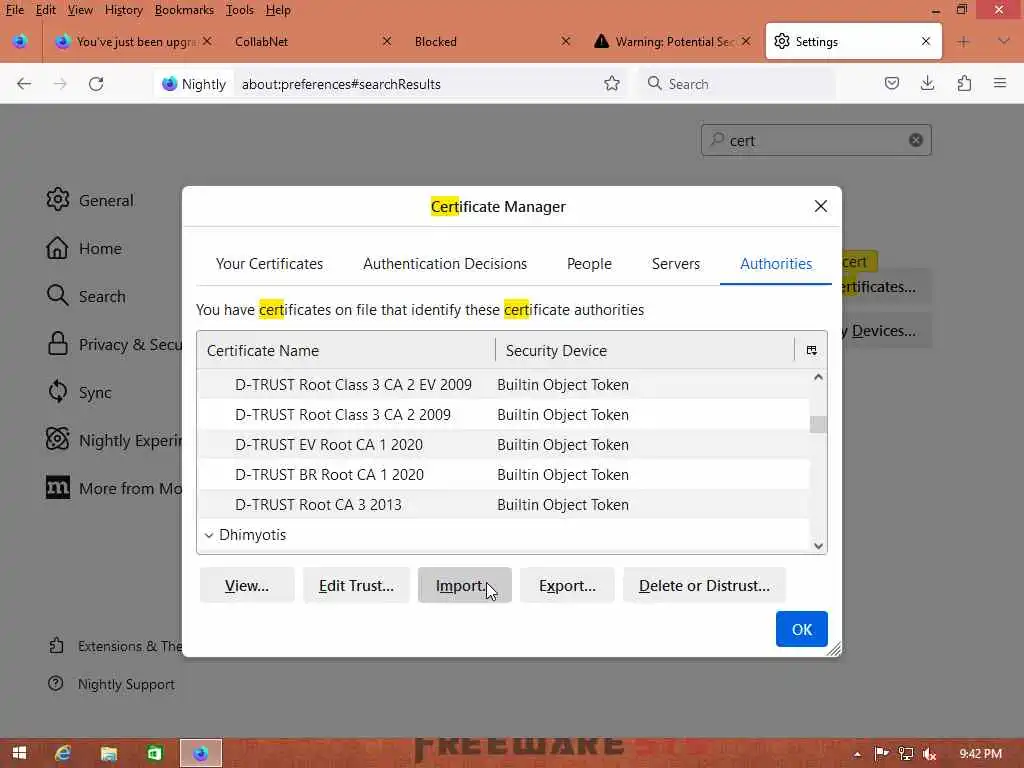
Task: Click the muted volume tray icon
Action: (x=929, y=754)
